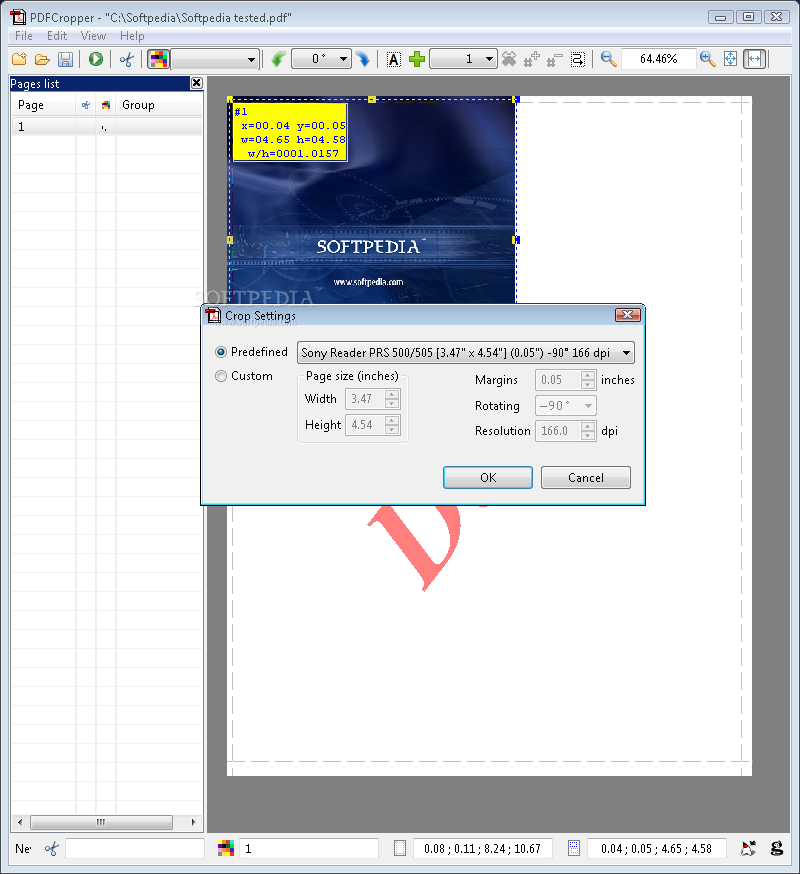Close the Pages list panel
This screenshot has height=874, width=800.
click(196, 83)
